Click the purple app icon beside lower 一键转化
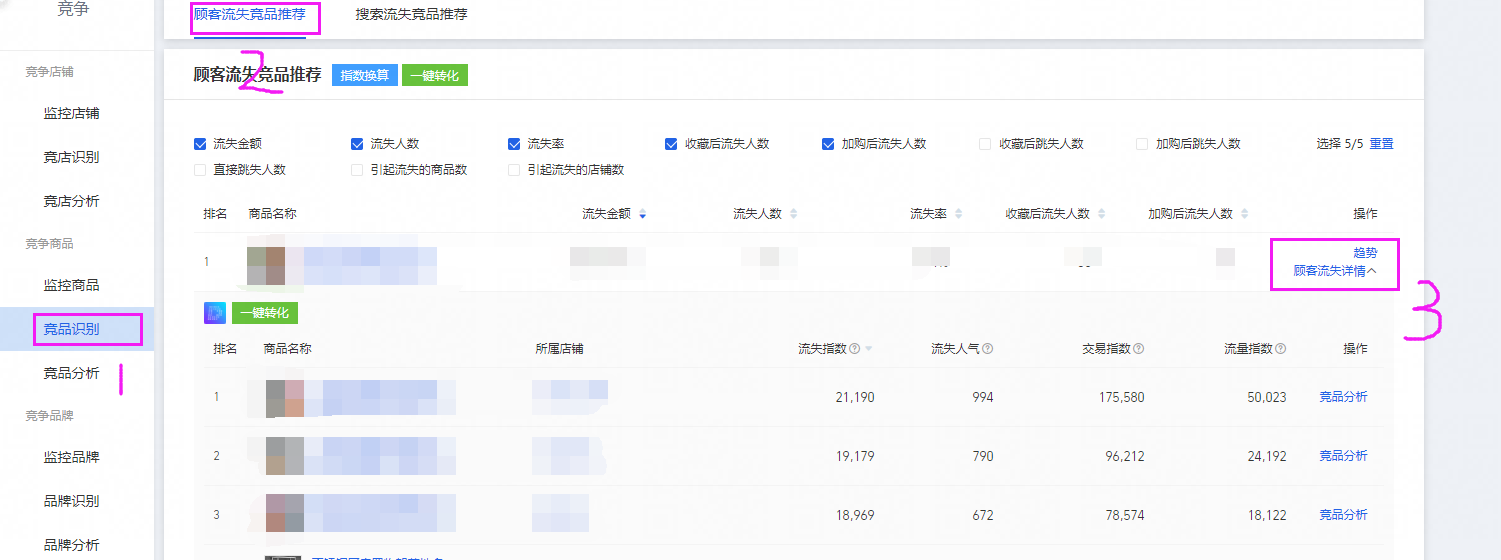Image resolution: width=1501 pixels, height=560 pixels. (215, 313)
